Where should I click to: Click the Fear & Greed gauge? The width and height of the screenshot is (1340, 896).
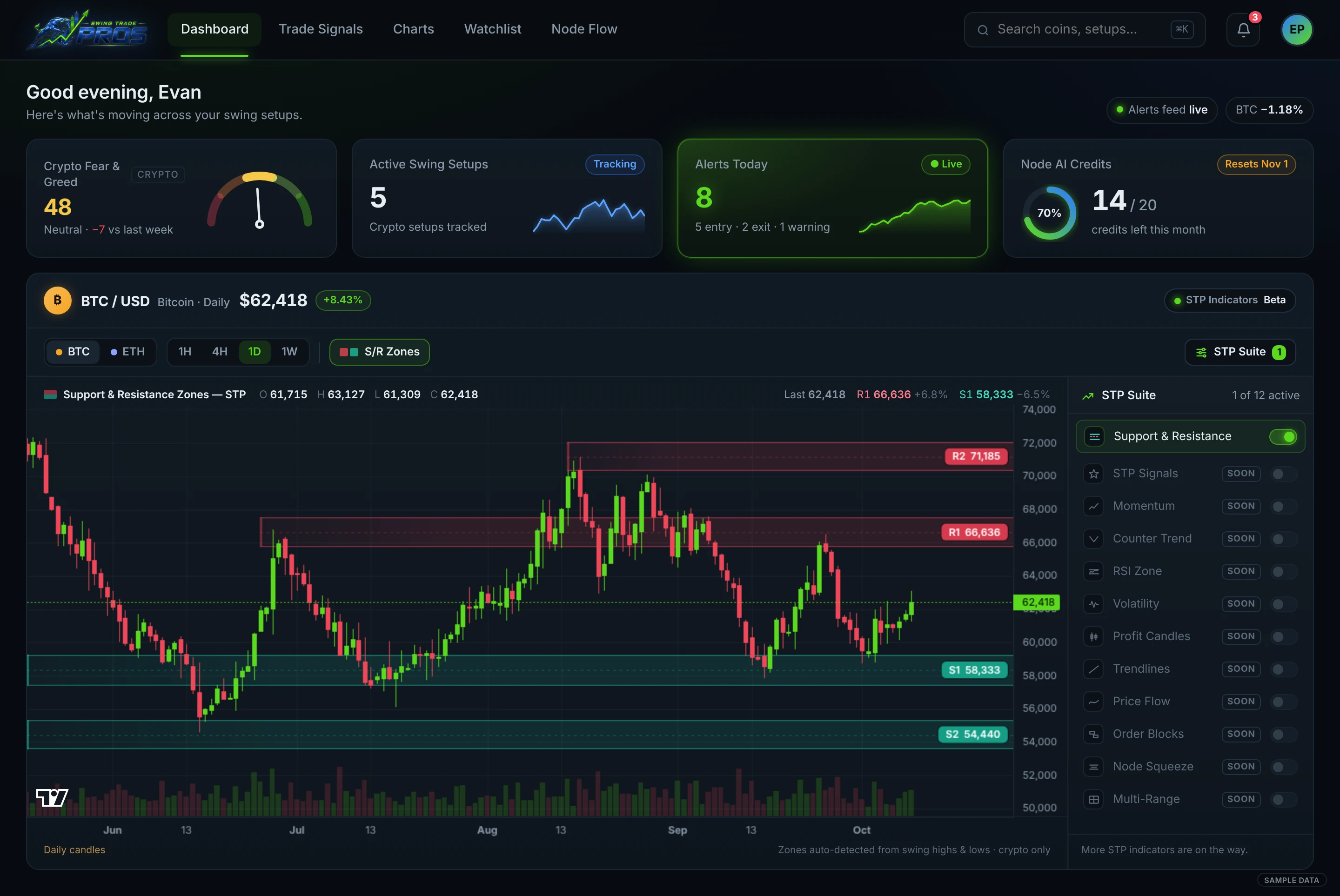[x=260, y=200]
